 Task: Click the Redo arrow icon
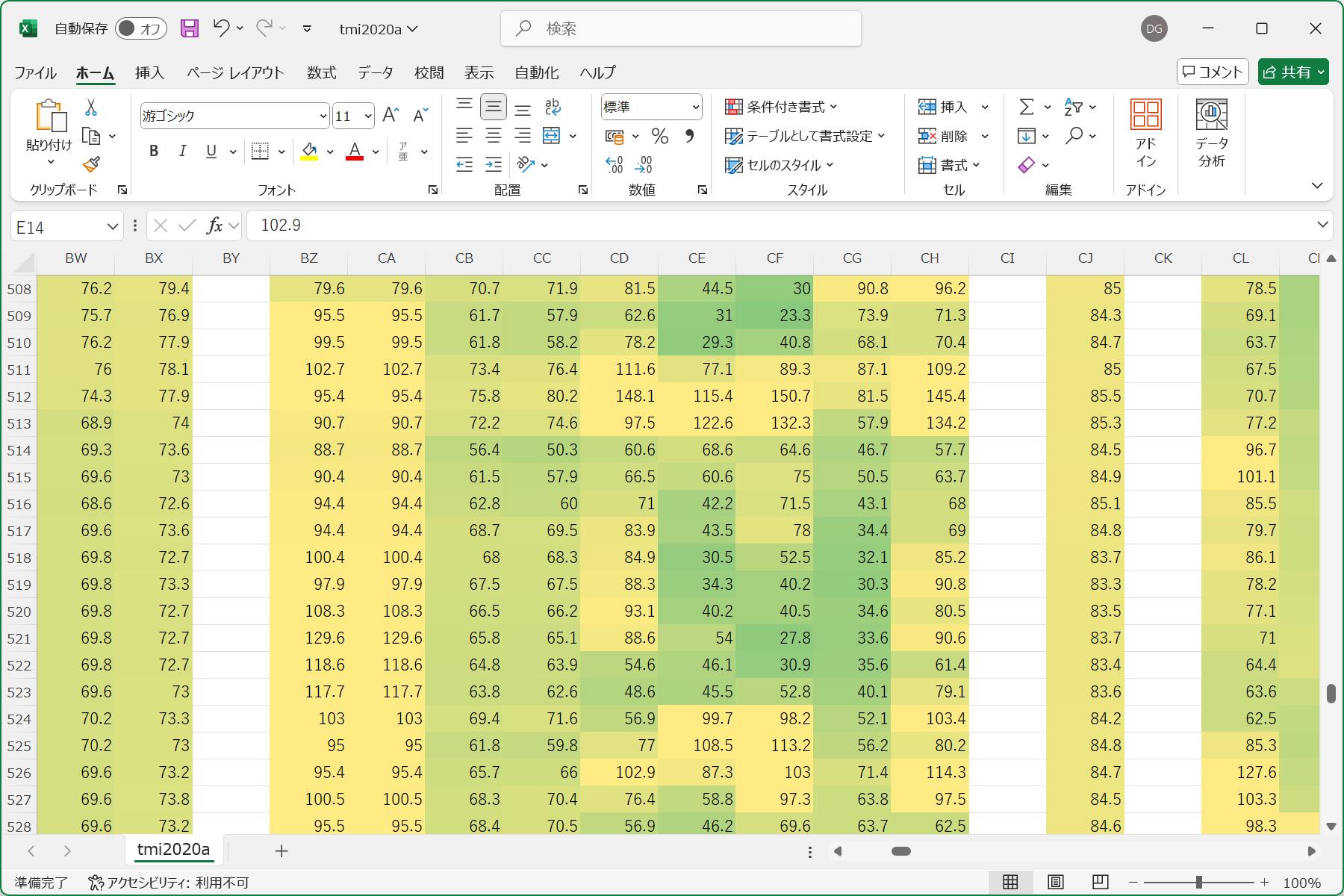[264, 28]
